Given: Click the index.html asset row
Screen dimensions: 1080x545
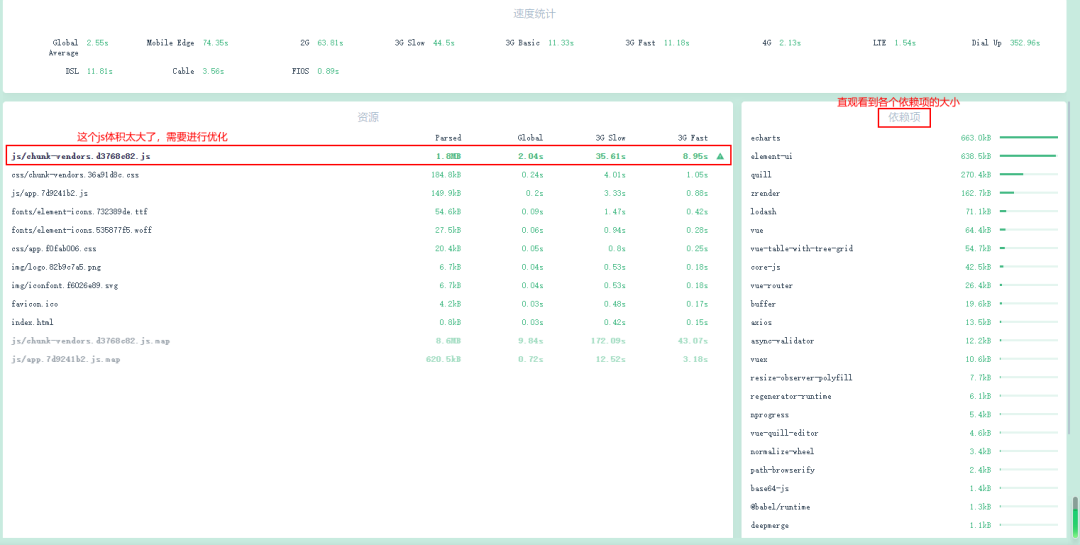Looking at the screenshot, I should 368,322.
